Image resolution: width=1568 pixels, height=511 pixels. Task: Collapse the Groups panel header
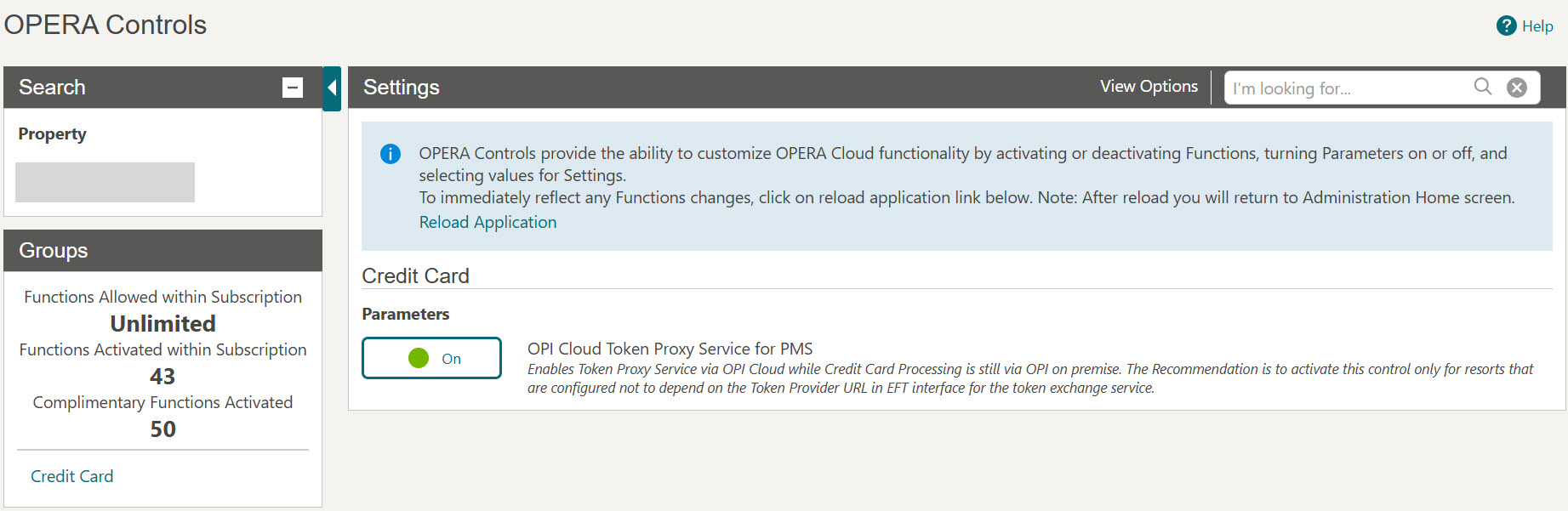(53, 251)
